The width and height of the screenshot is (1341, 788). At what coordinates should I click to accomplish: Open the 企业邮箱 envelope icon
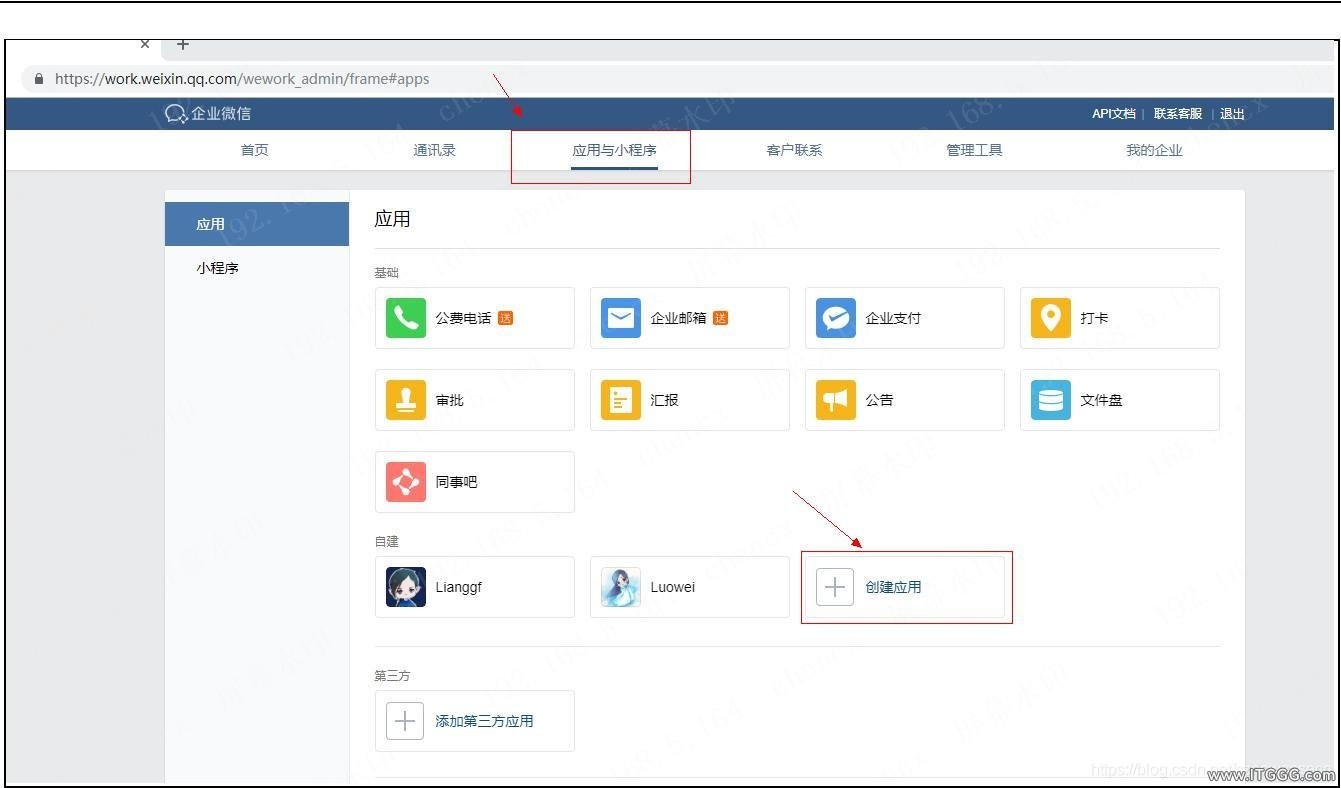pyautogui.click(x=621, y=318)
